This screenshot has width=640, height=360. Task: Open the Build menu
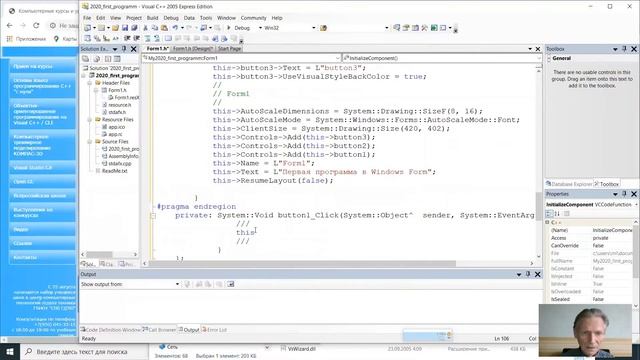coord(152,18)
